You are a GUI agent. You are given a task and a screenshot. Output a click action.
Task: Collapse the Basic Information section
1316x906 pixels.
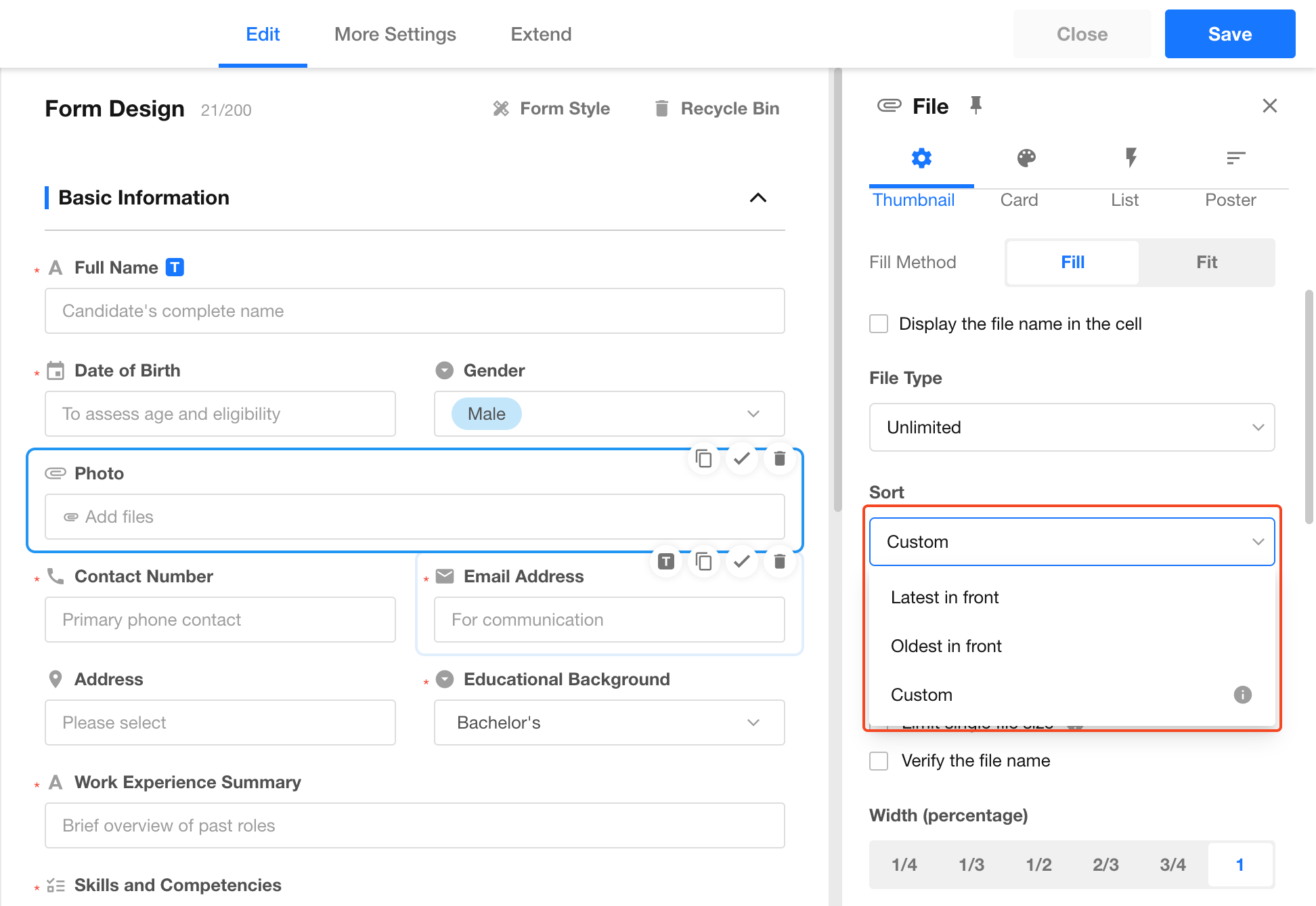click(758, 198)
